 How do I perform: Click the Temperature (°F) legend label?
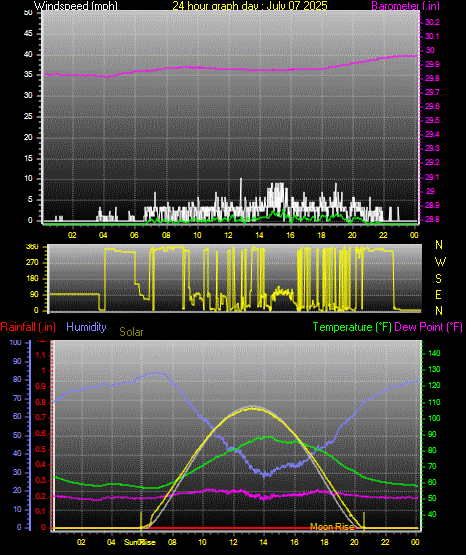tap(352, 327)
